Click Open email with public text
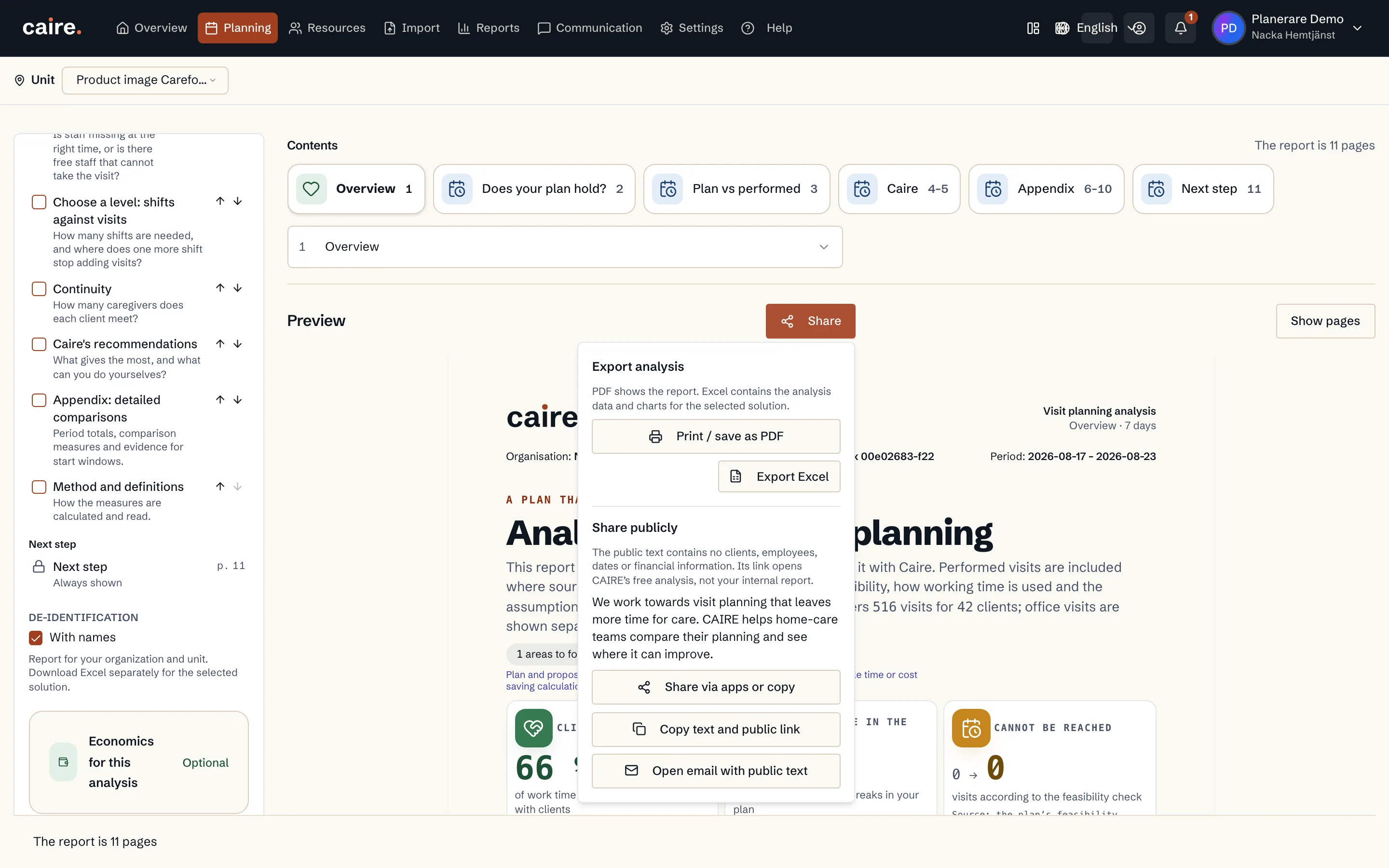This screenshot has height=868, width=1389. pyautogui.click(x=716, y=771)
